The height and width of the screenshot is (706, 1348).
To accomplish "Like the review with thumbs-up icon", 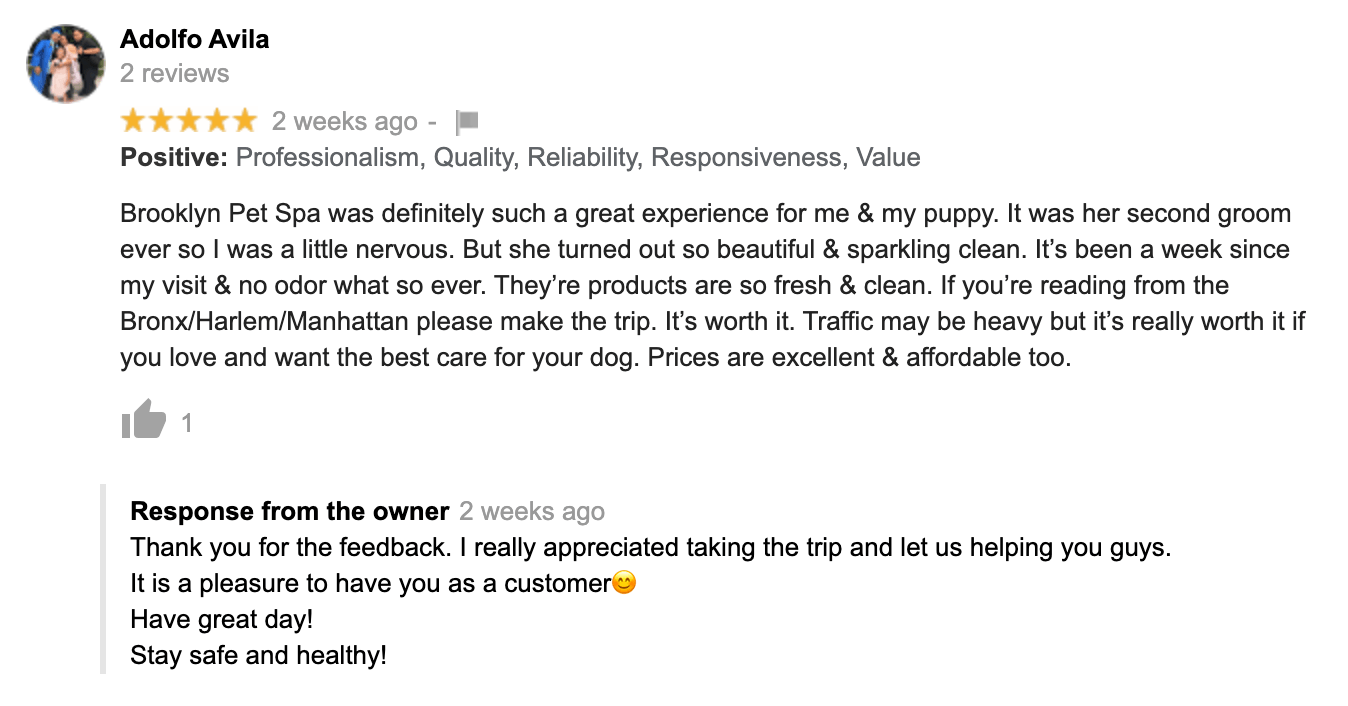I will coord(143,420).
